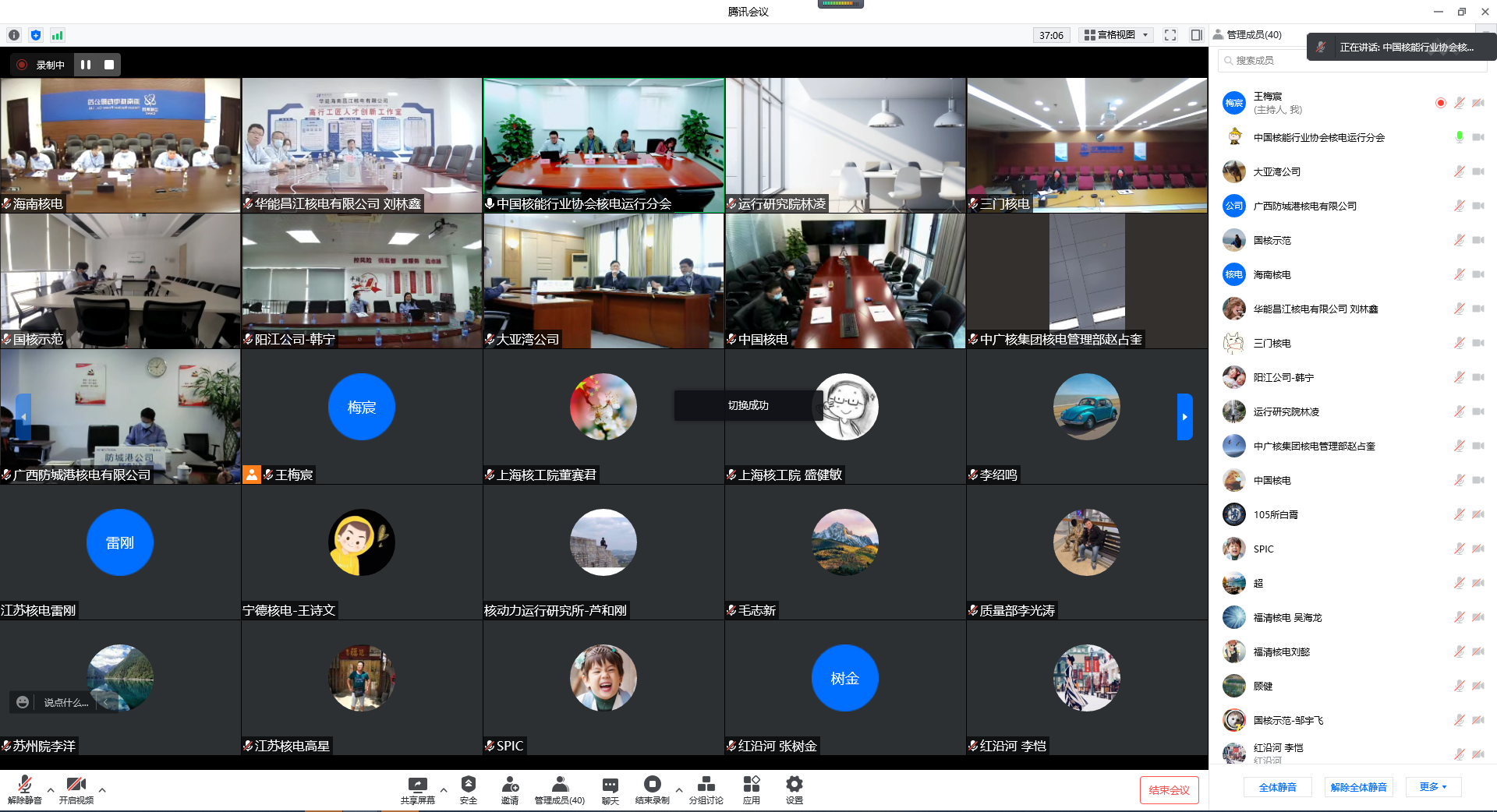Screen dimensions: 1497x812
Task: Toggle 开启视频 camera button
Action: pyautogui.click(x=76, y=789)
